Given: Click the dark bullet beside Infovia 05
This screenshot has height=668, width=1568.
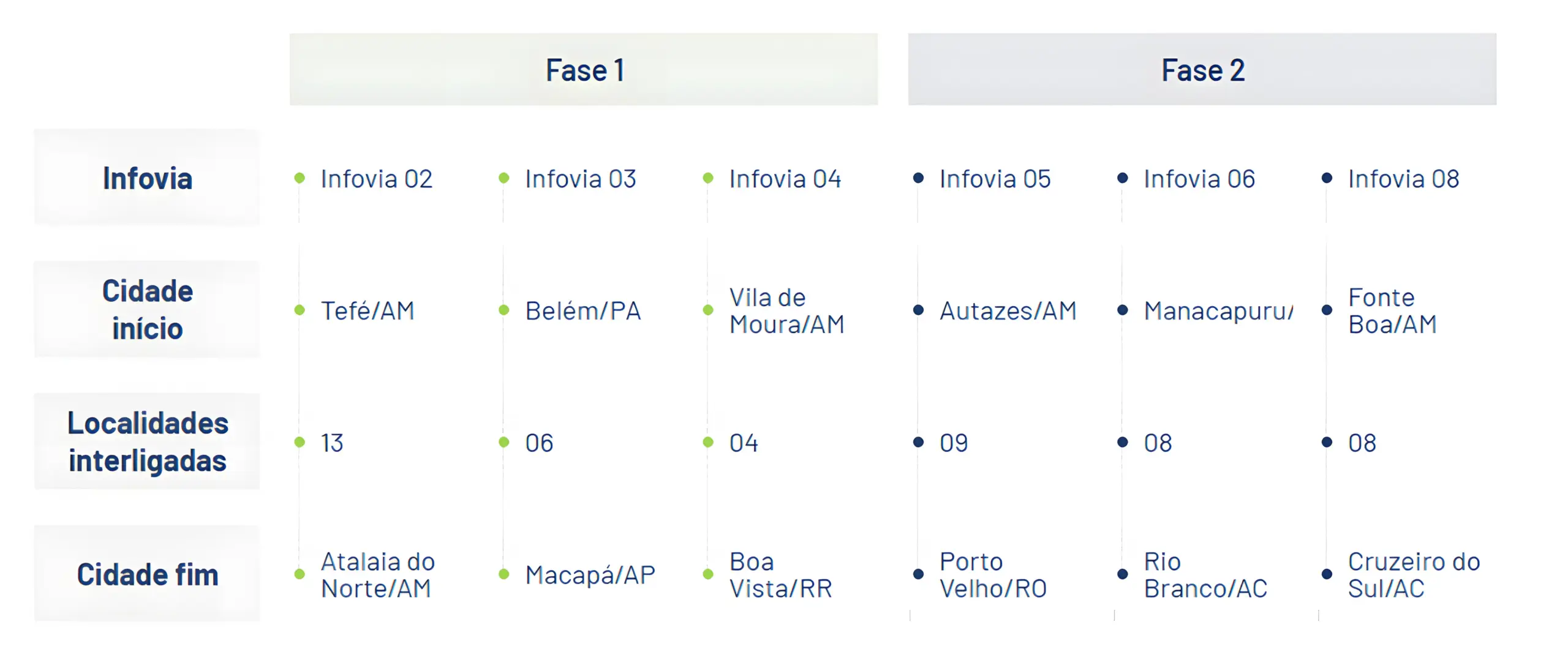Looking at the screenshot, I should pyautogui.click(x=918, y=178).
